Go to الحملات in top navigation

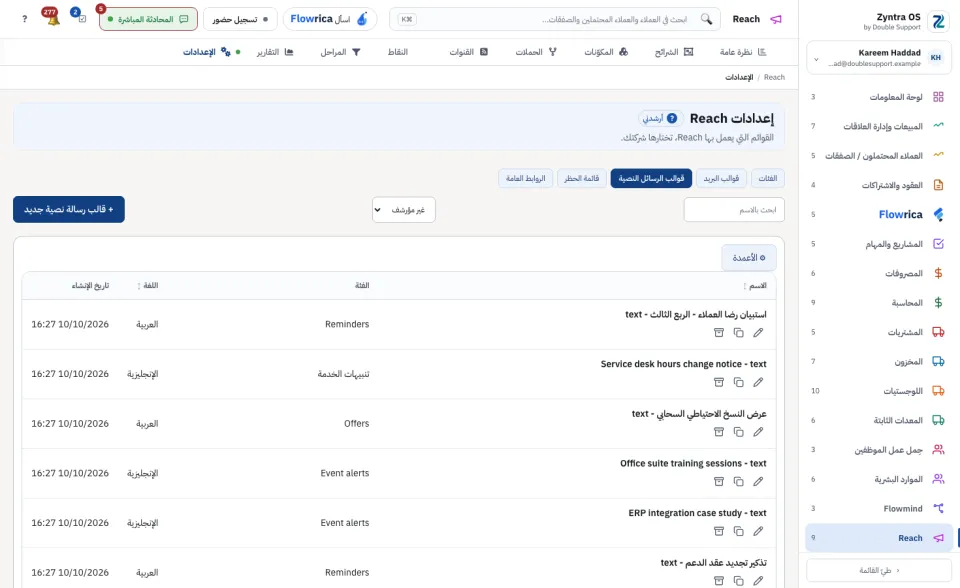(x=536, y=52)
